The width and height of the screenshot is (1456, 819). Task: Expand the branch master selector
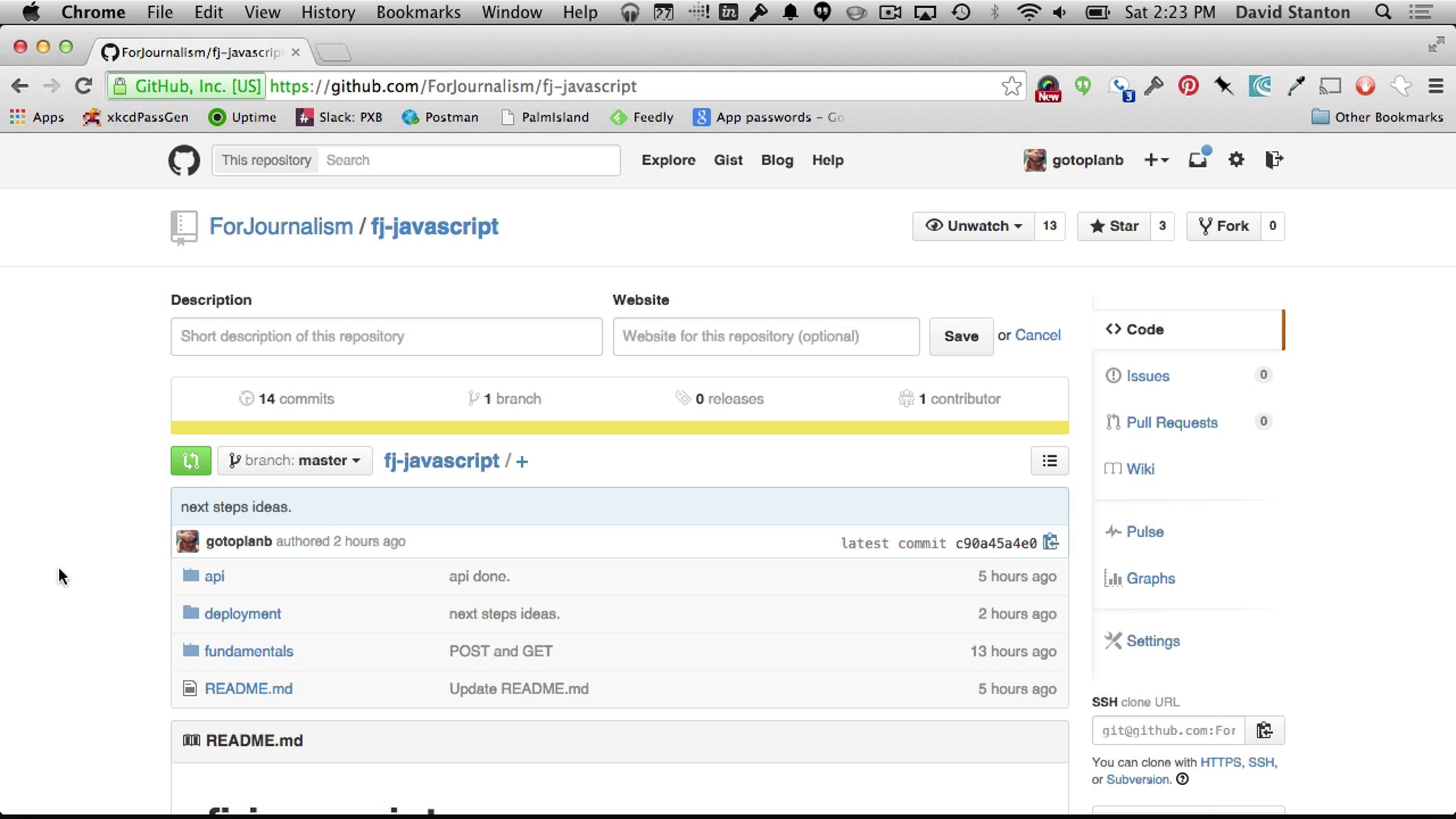point(295,460)
